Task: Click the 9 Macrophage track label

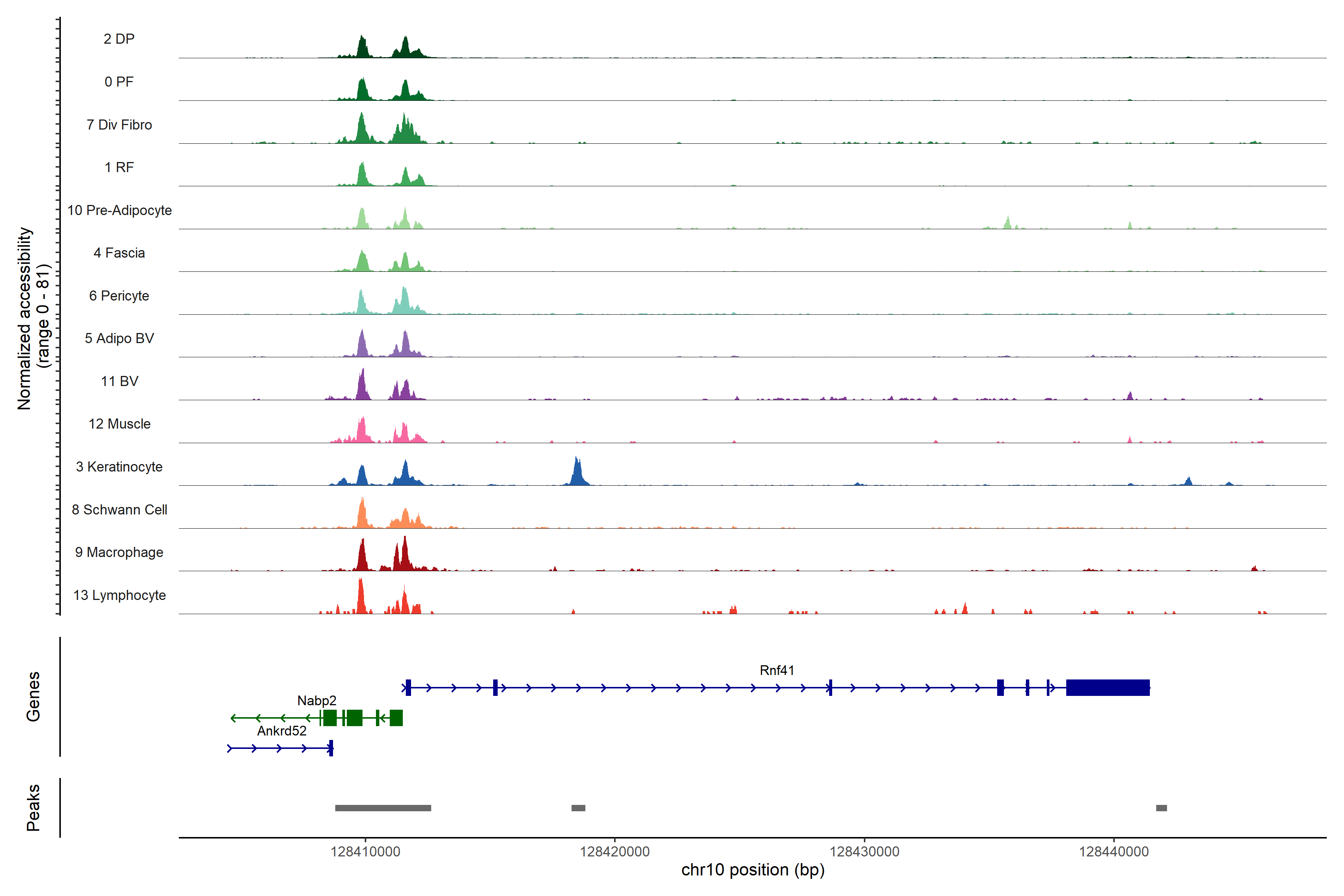Action: click(119, 553)
